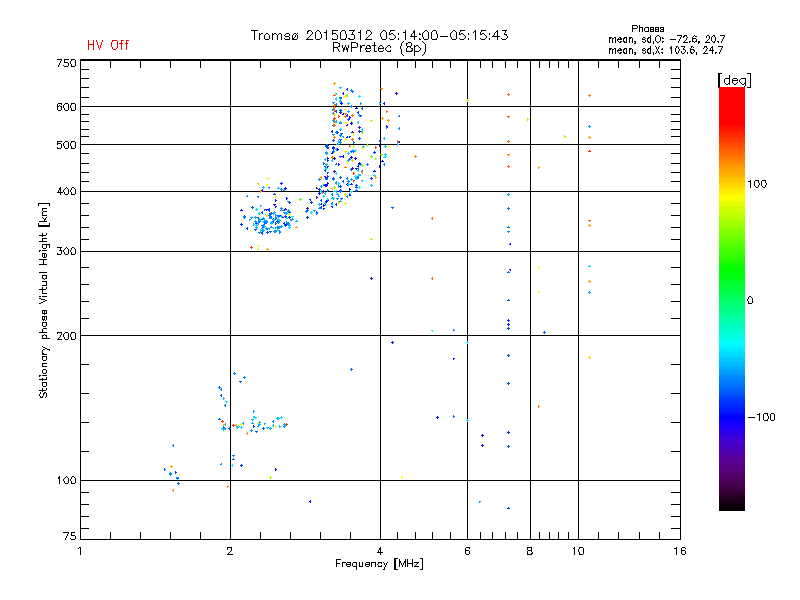Click the Frequency [MHz] axis label
This screenshot has height=600, width=800.
(380, 565)
